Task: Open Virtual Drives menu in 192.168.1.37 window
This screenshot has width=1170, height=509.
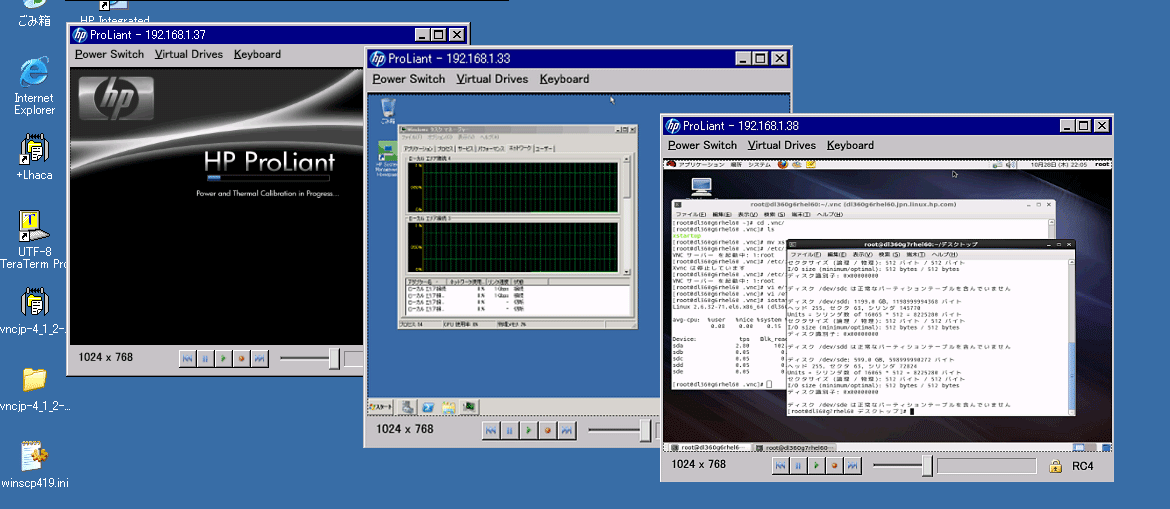Action: pyautogui.click(x=189, y=54)
